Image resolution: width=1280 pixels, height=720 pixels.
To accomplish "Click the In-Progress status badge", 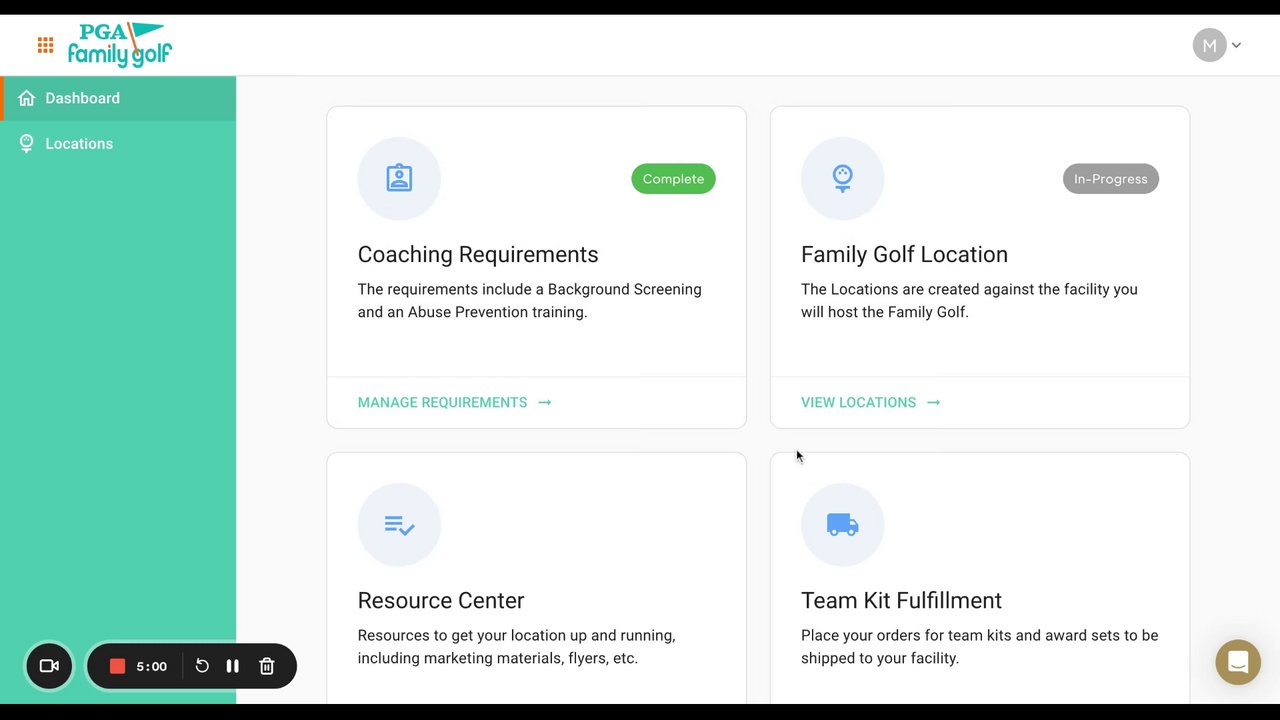I will [1110, 179].
